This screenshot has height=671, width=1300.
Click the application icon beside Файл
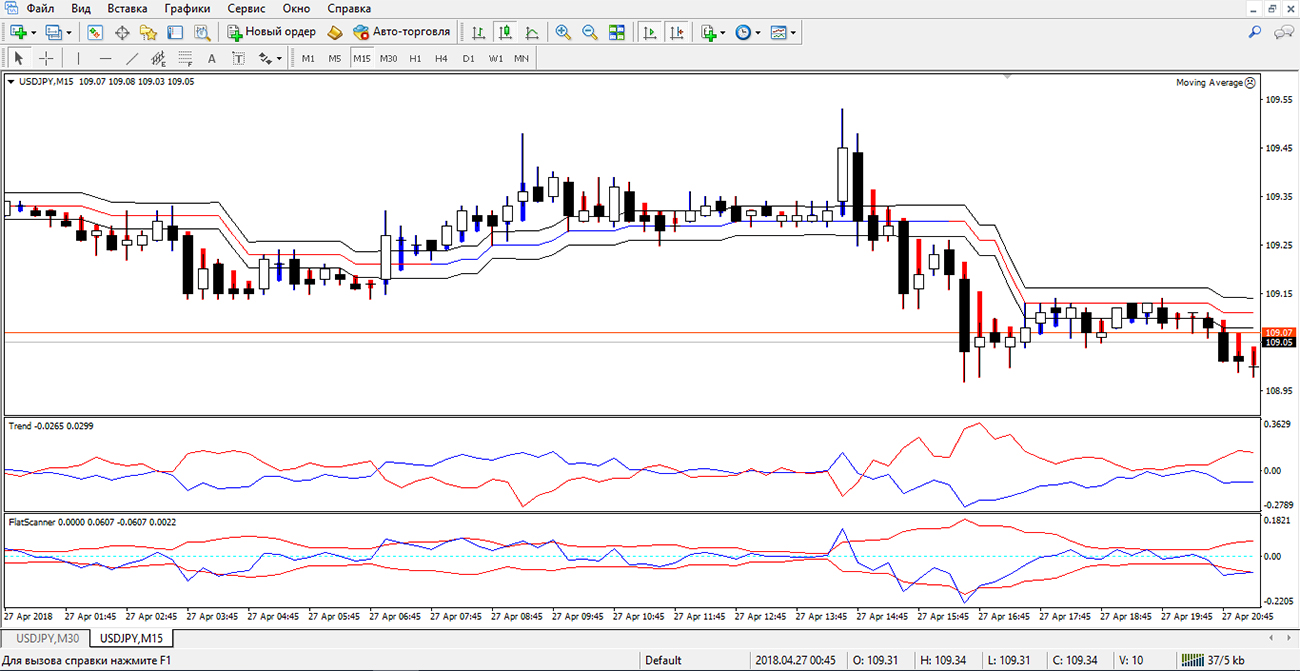(x=10, y=8)
